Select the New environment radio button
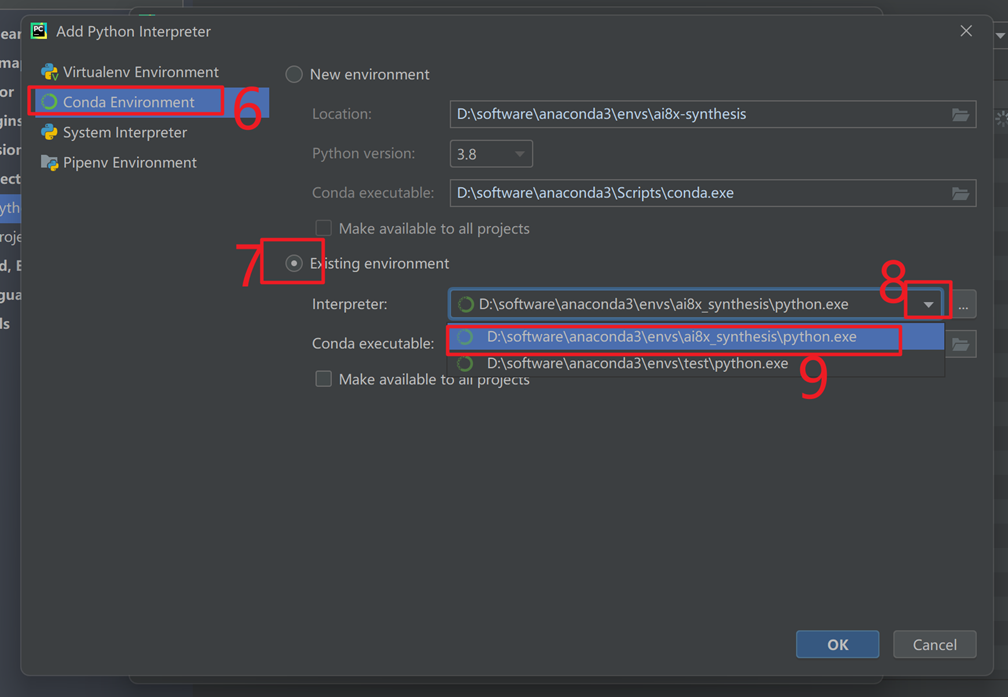Viewport: 1008px width, 697px height. [x=294, y=75]
